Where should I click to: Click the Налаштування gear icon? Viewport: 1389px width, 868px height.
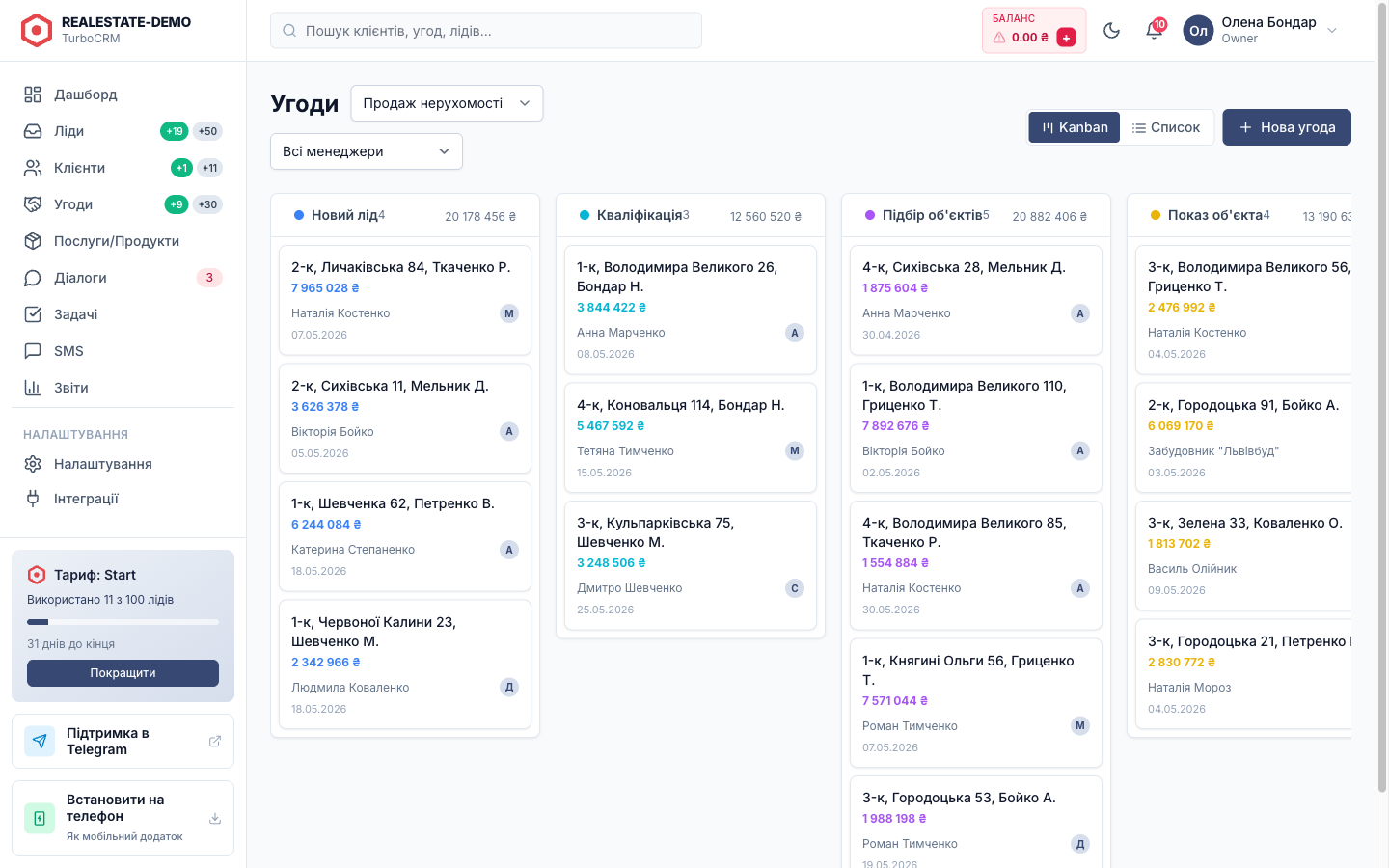coord(33,464)
